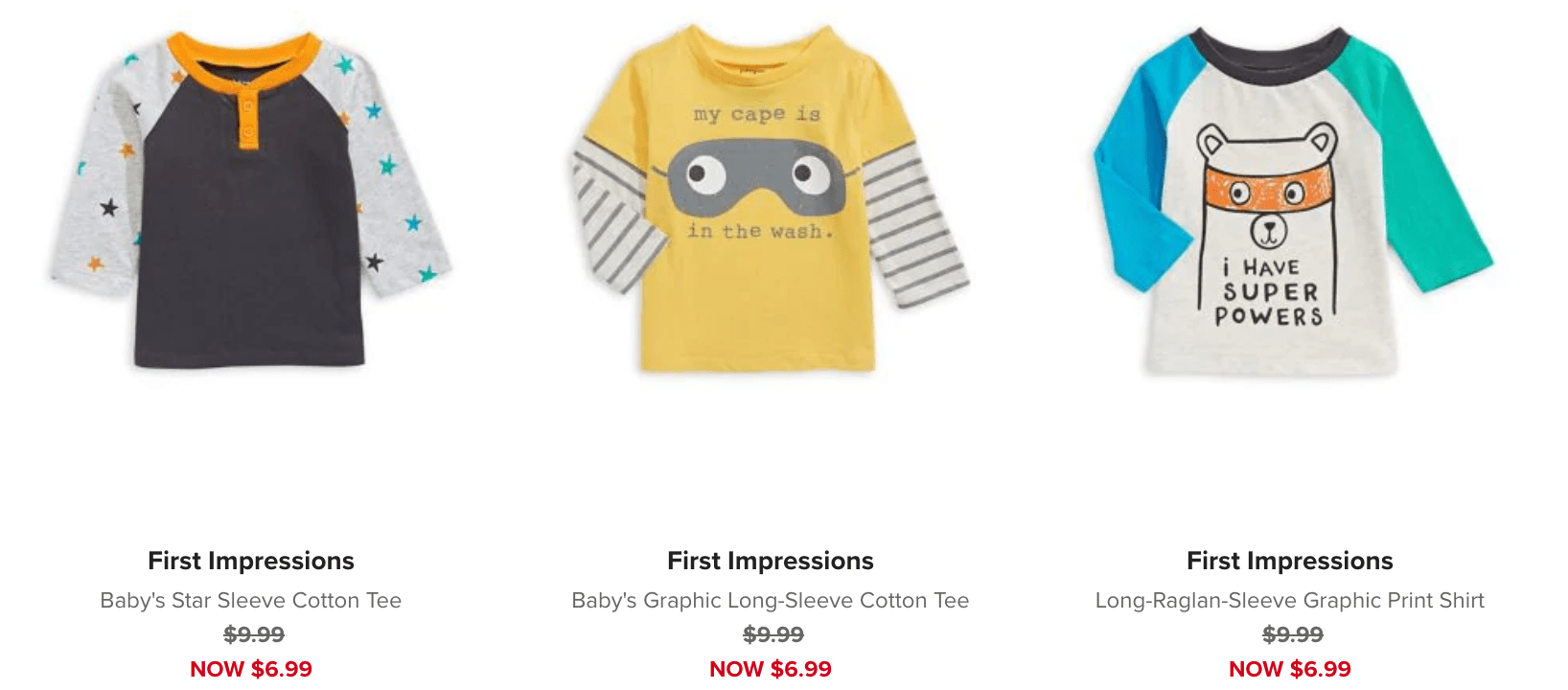The width and height of the screenshot is (1568, 690).
Task: Click First Impressions brand above Star Sleeve Tee
Action: click(x=251, y=561)
